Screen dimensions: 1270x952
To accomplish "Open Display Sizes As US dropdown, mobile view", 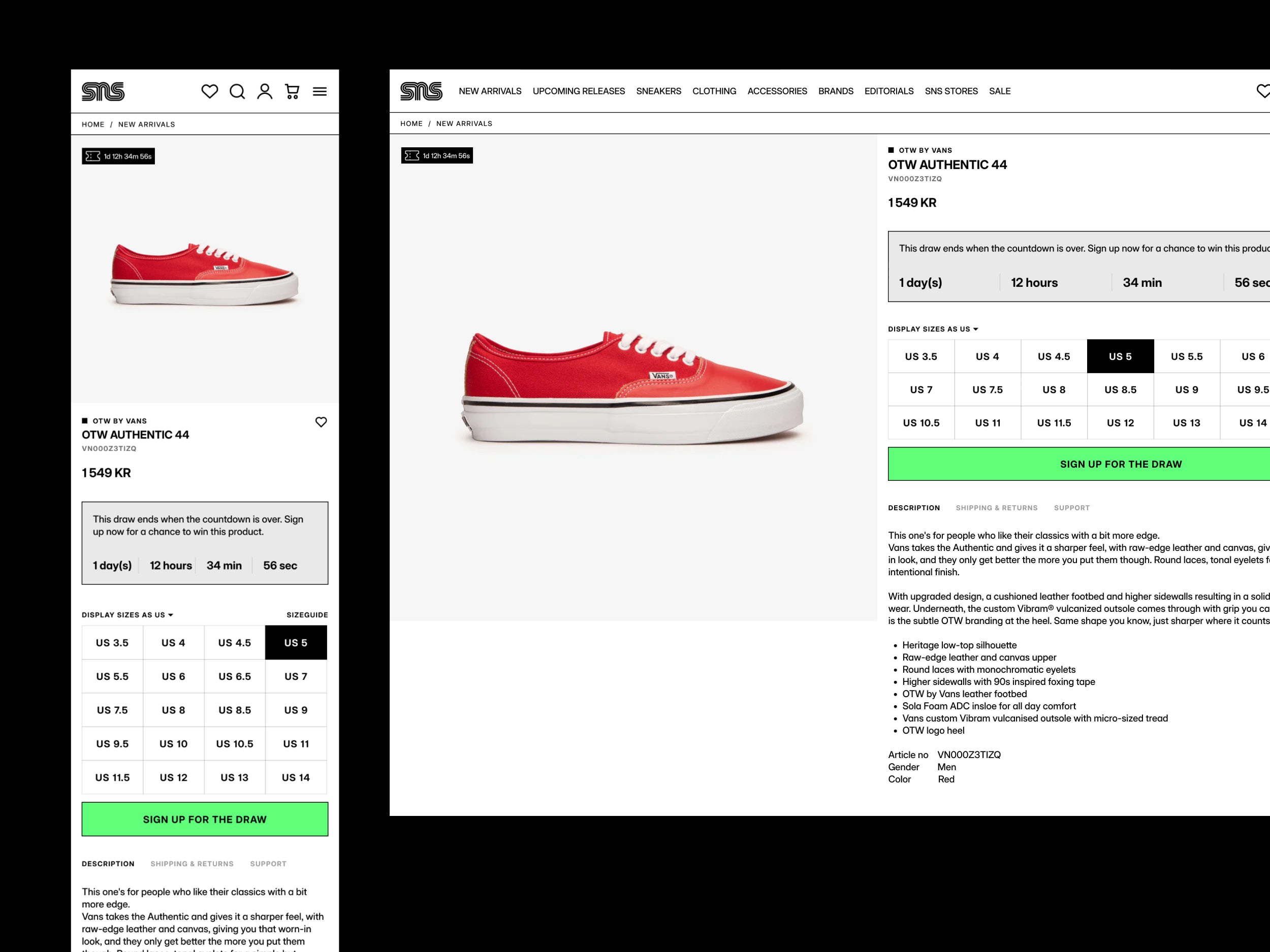I will pos(128,614).
